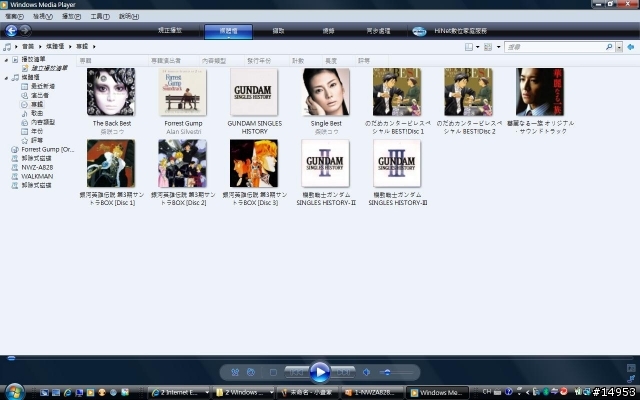The image size is (640, 400).
Task: Open the 檢視(V) View menu
Action: tap(42, 16)
